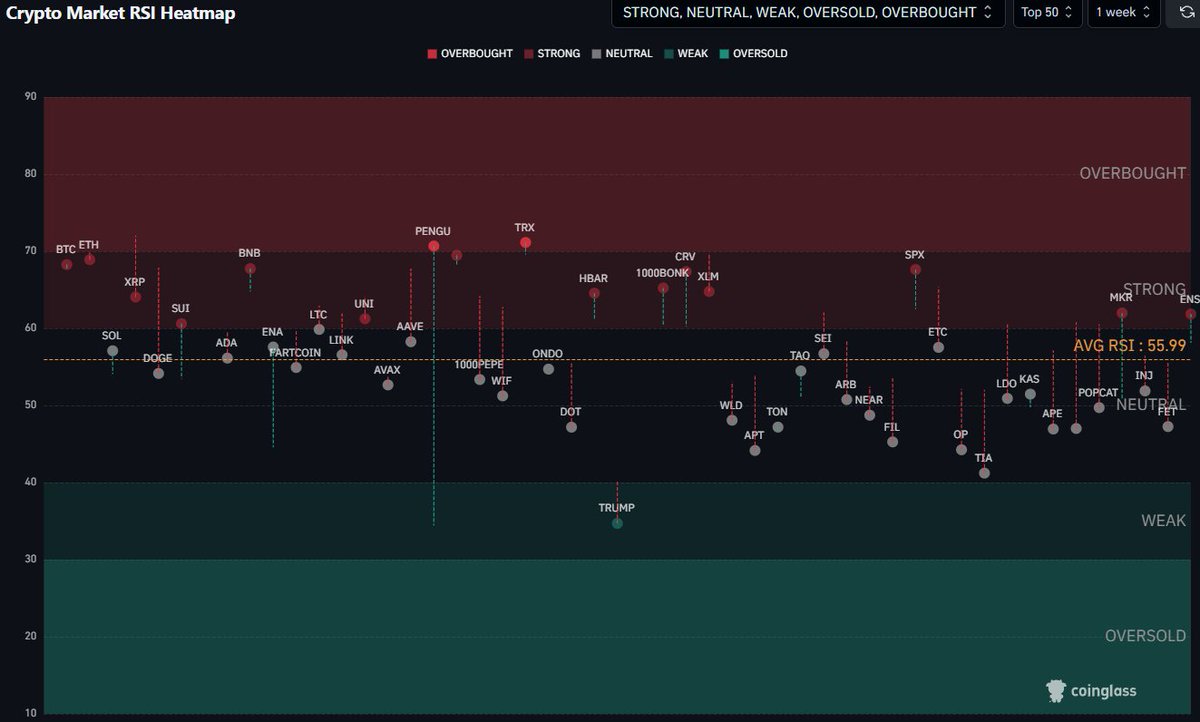Select the SEI data point
The height and width of the screenshot is (722, 1200).
coord(823,353)
